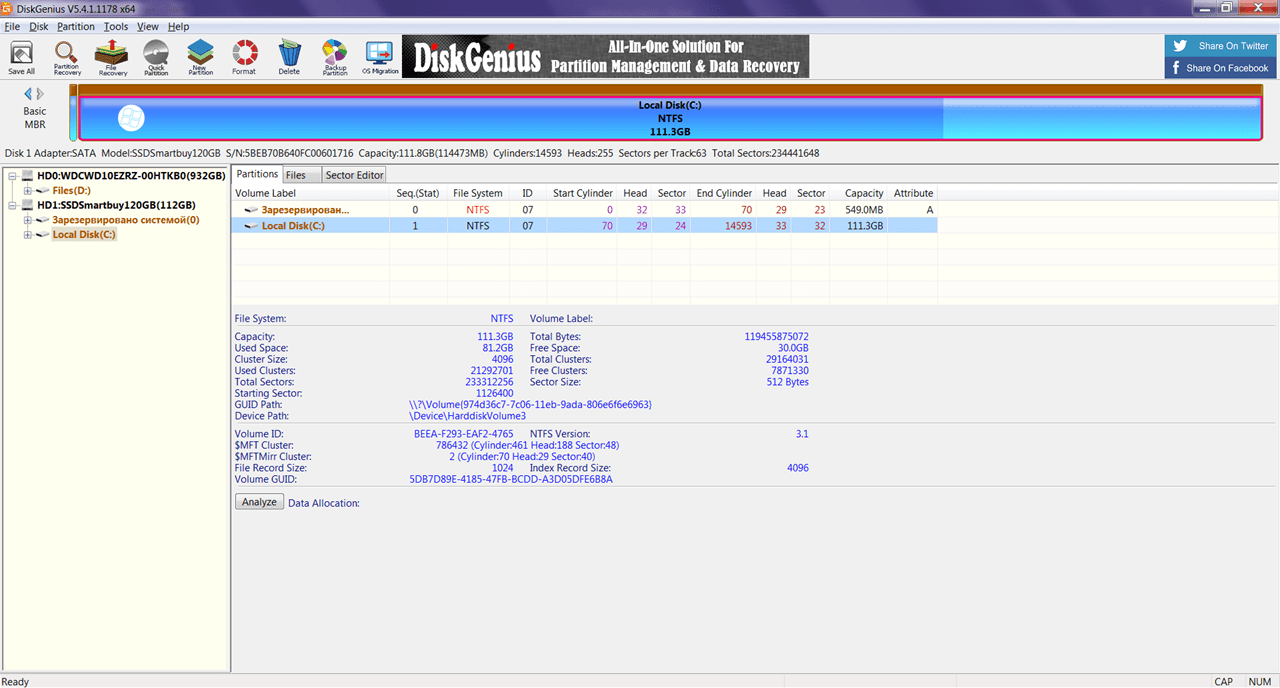Expand the Local Disk(C:) tree node
1280x688 pixels.
coord(28,235)
